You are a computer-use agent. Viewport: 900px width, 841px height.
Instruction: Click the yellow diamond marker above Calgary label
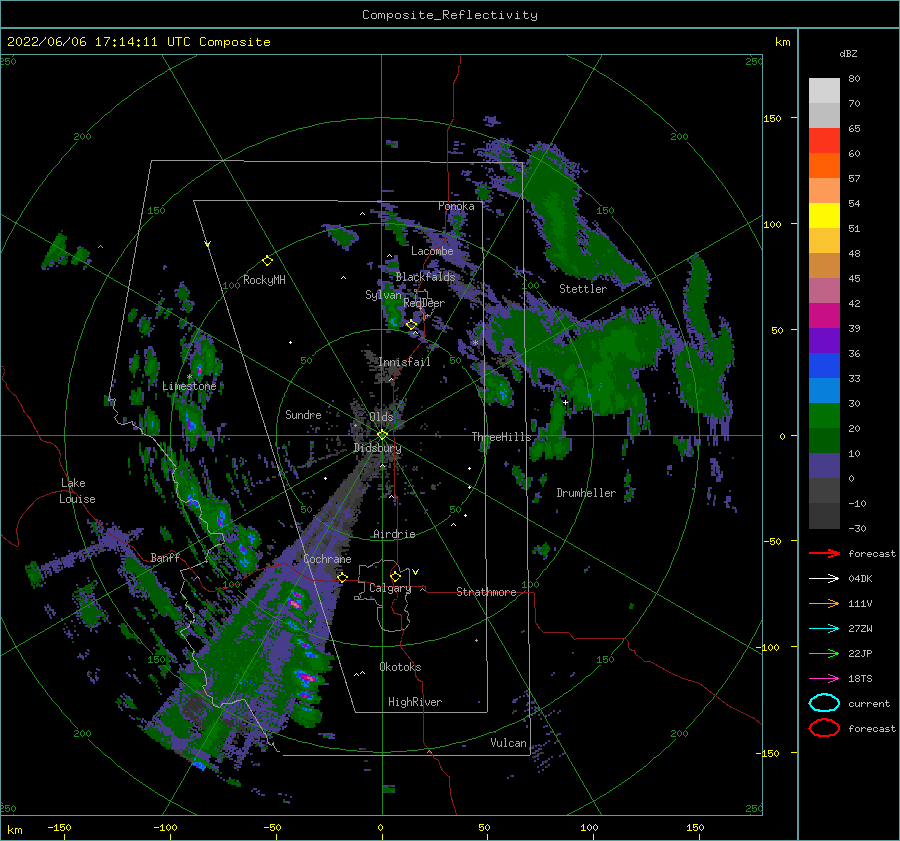395,576
